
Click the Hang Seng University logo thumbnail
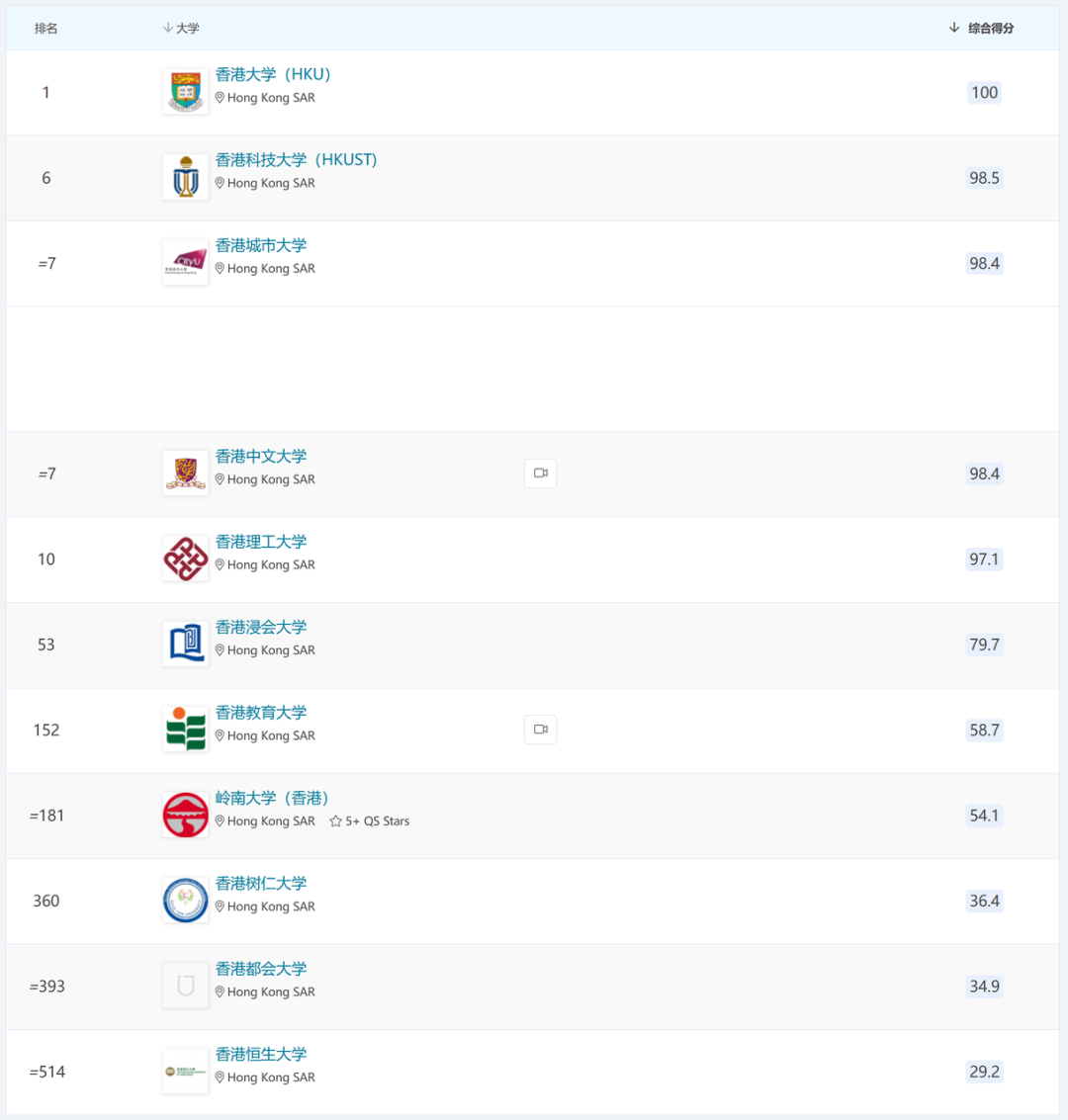tap(185, 1072)
